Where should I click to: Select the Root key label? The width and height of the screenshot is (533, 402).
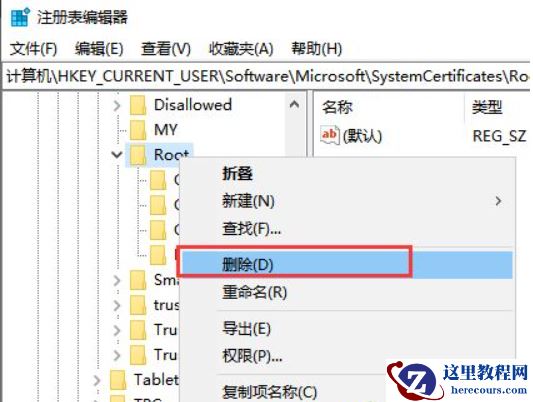(171, 155)
